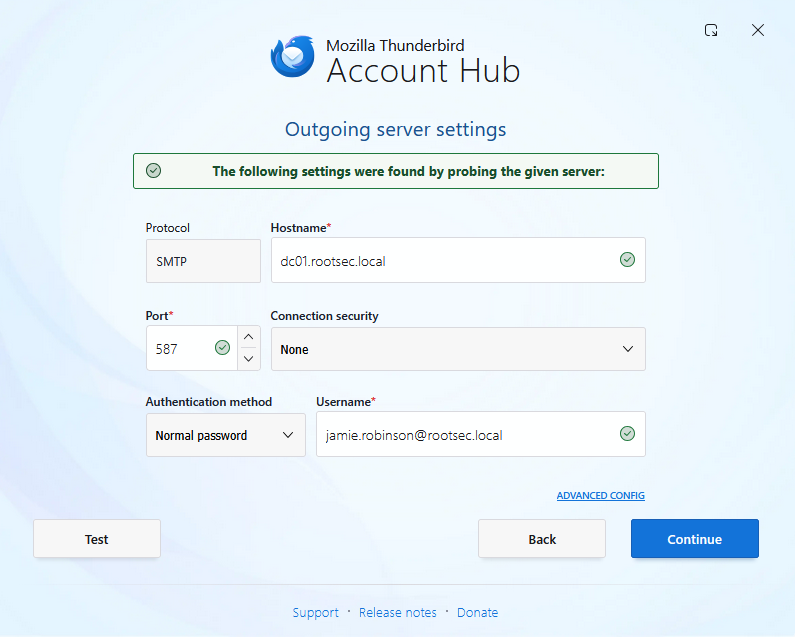Click the Test button
The image size is (795, 637).
(97, 539)
